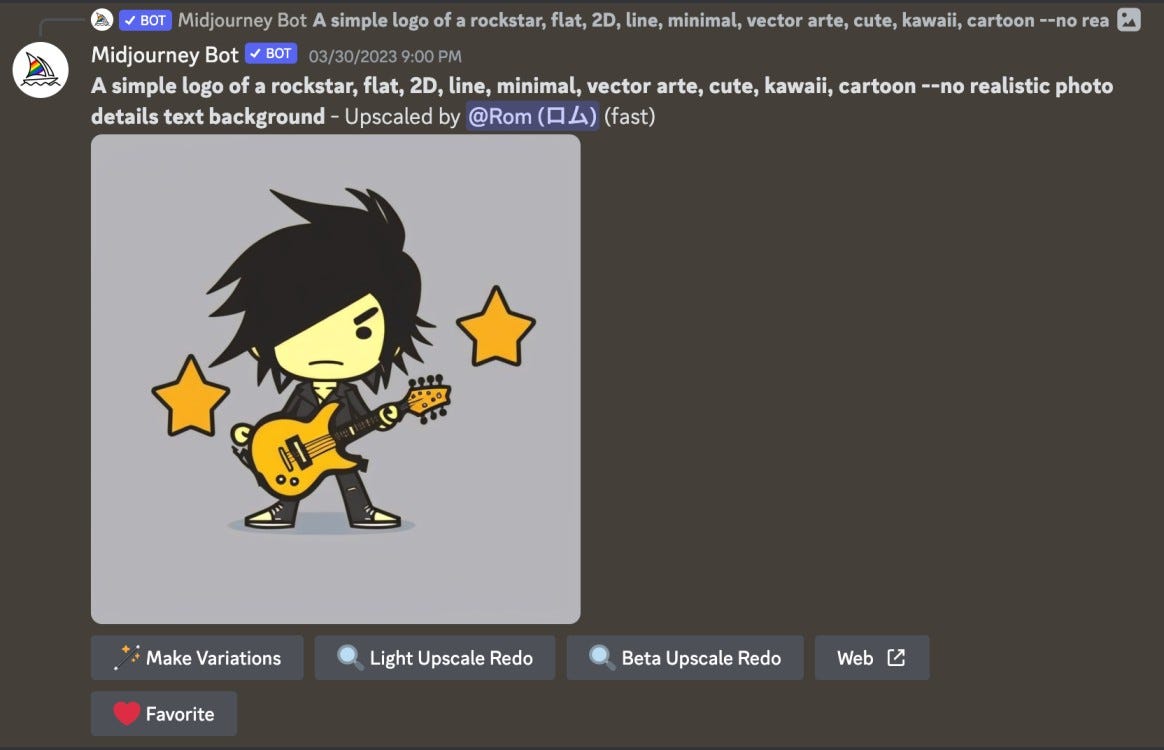Click the message timestamp 03/30/2023 9:00 PM
This screenshot has height=750, width=1164.
coord(385,56)
